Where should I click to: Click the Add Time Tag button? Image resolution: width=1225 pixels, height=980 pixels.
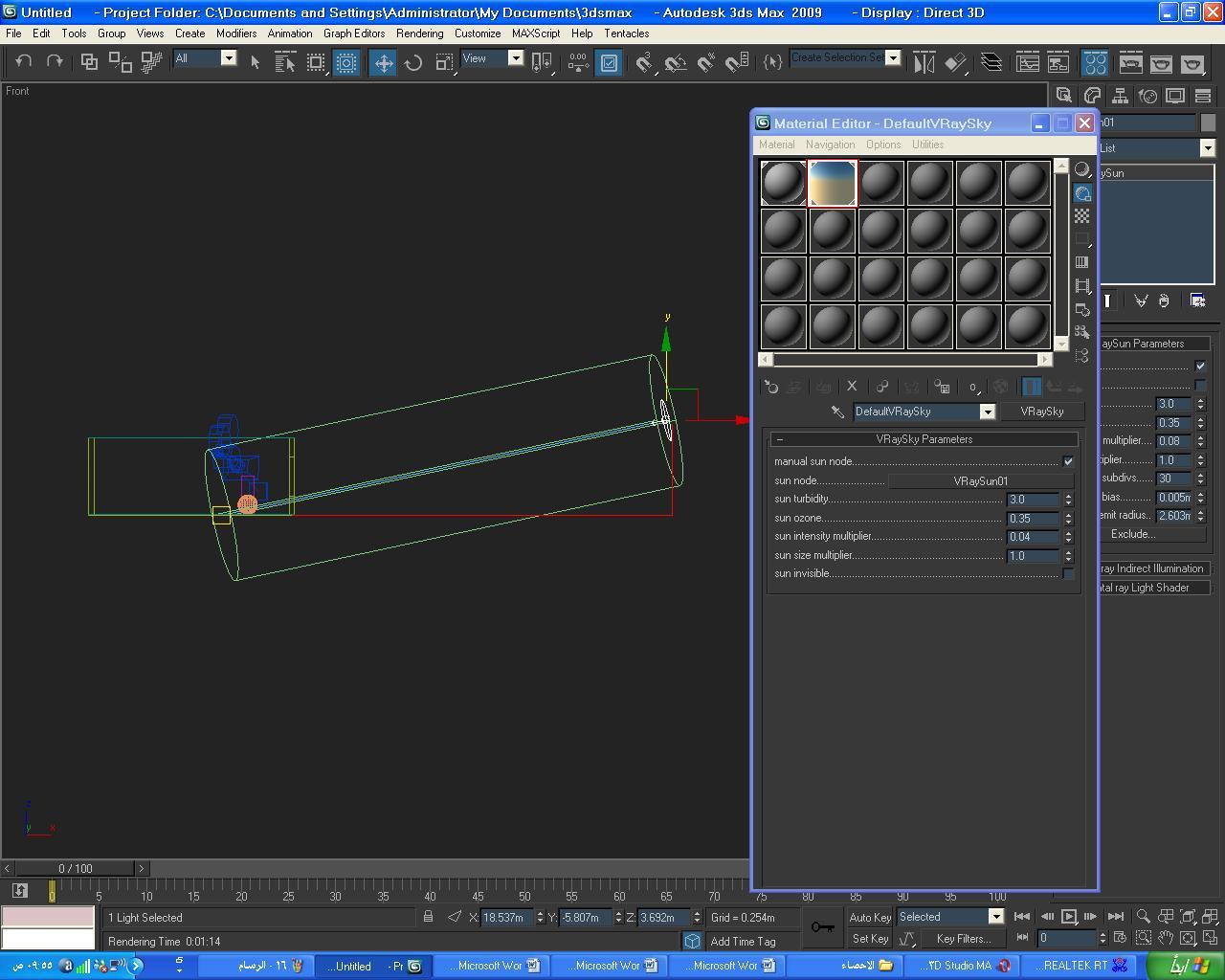pyautogui.click(x=743, y=941)
